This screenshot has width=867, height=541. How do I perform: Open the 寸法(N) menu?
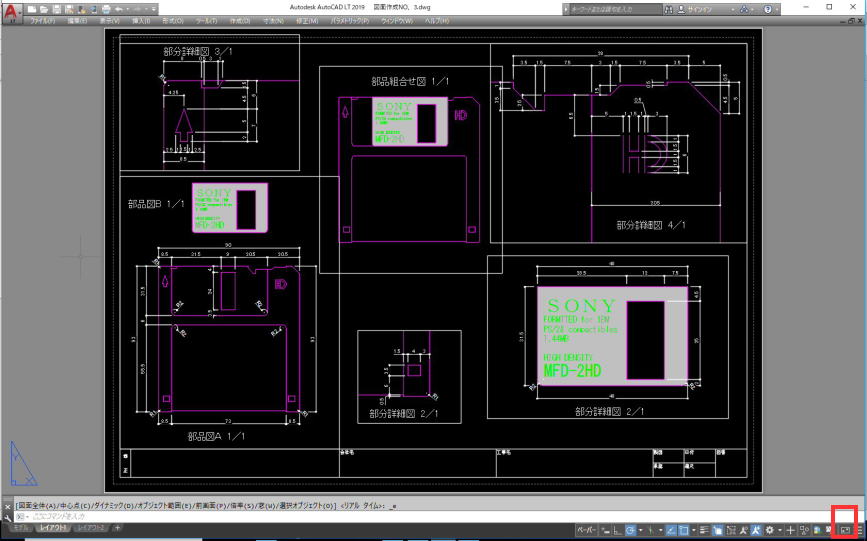[273, 21]
